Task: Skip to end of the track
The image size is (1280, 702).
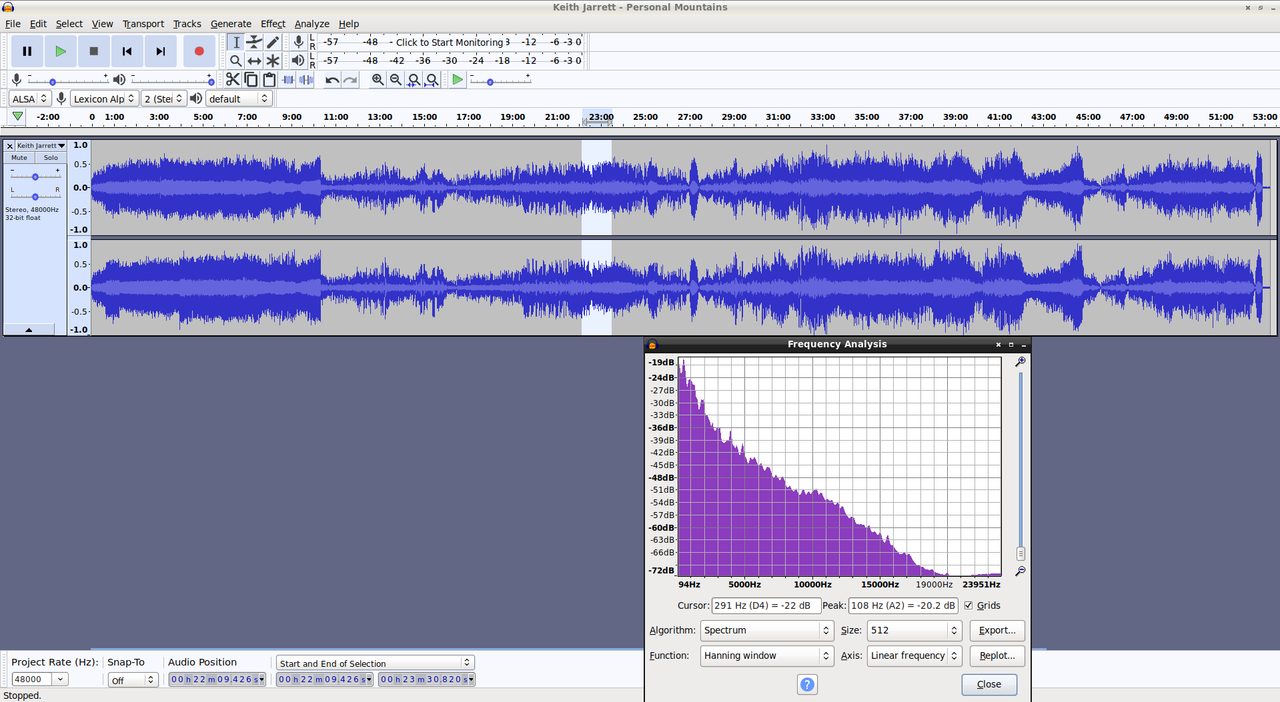Action: 160,51
